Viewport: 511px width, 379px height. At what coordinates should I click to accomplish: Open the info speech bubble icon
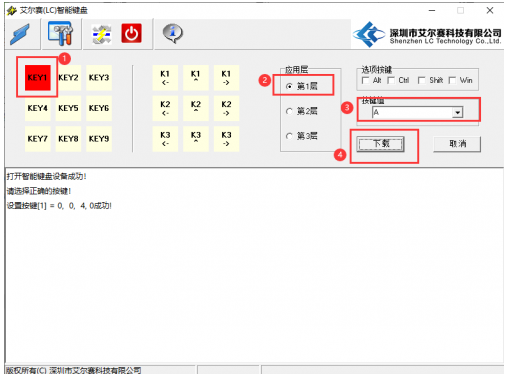[173, 34]
